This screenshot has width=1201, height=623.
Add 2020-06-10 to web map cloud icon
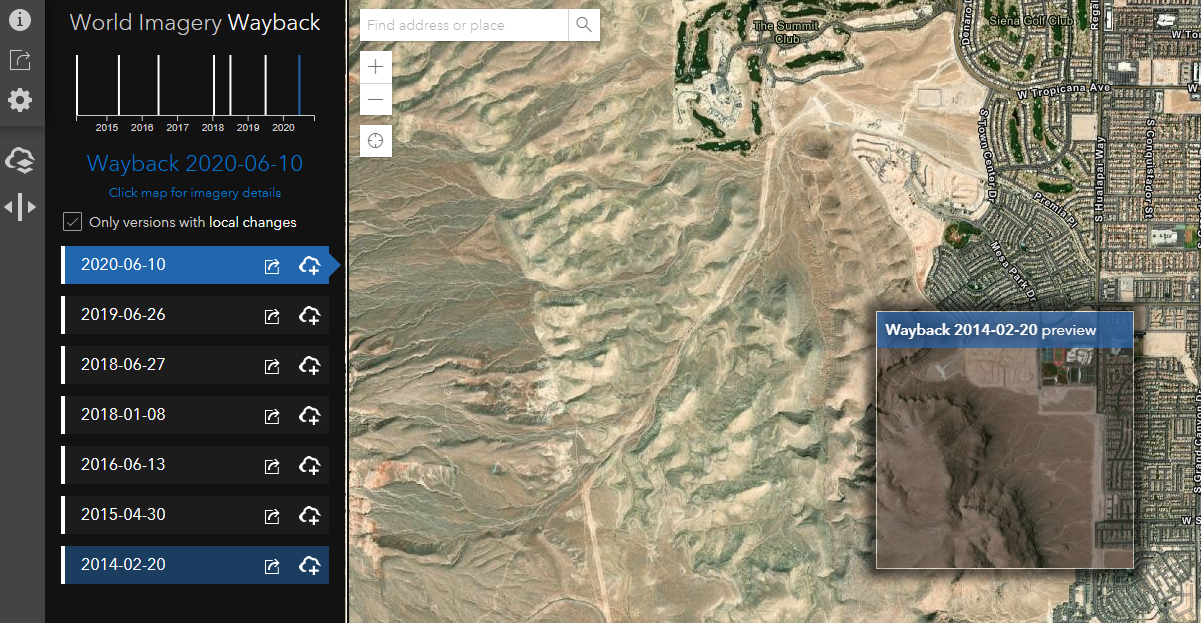click(x=310, y=266)
